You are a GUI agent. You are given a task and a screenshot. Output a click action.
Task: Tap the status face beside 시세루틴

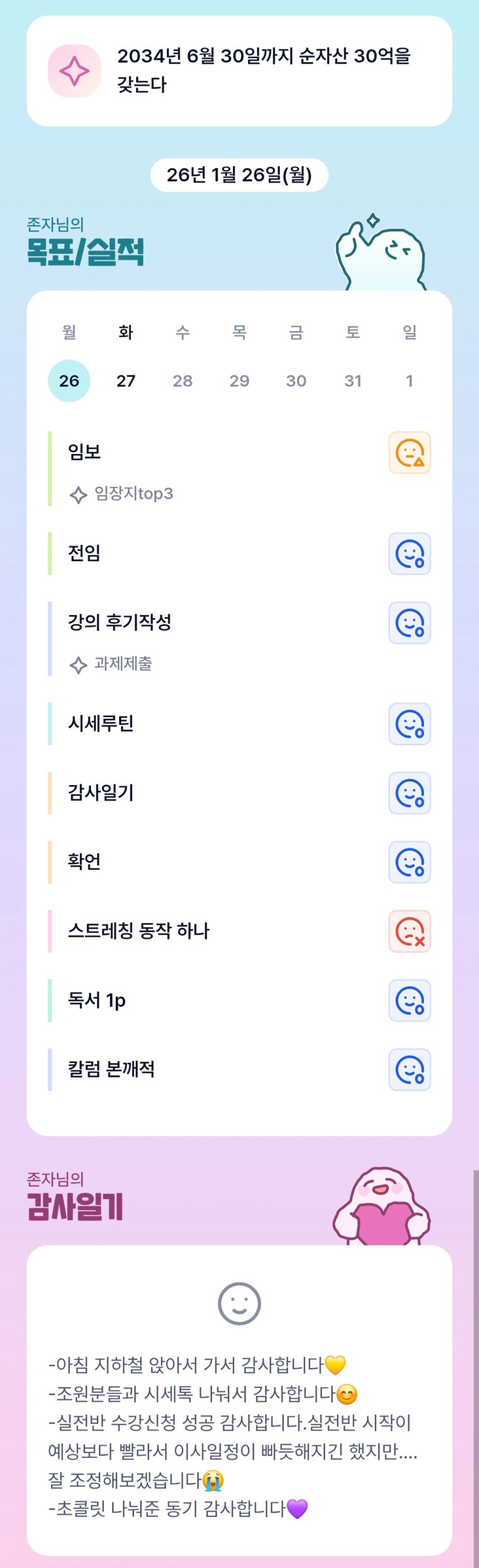[x=409, y=724]
